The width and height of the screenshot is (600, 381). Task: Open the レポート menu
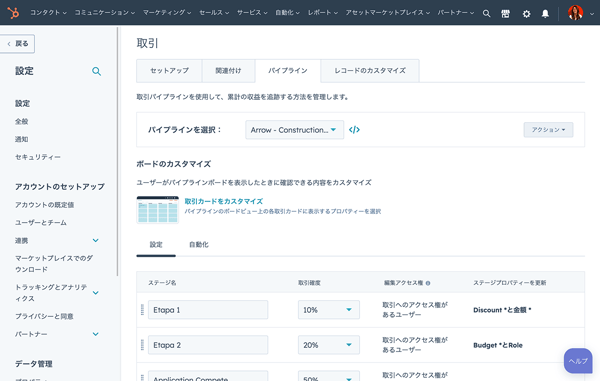tap(323, 13)
